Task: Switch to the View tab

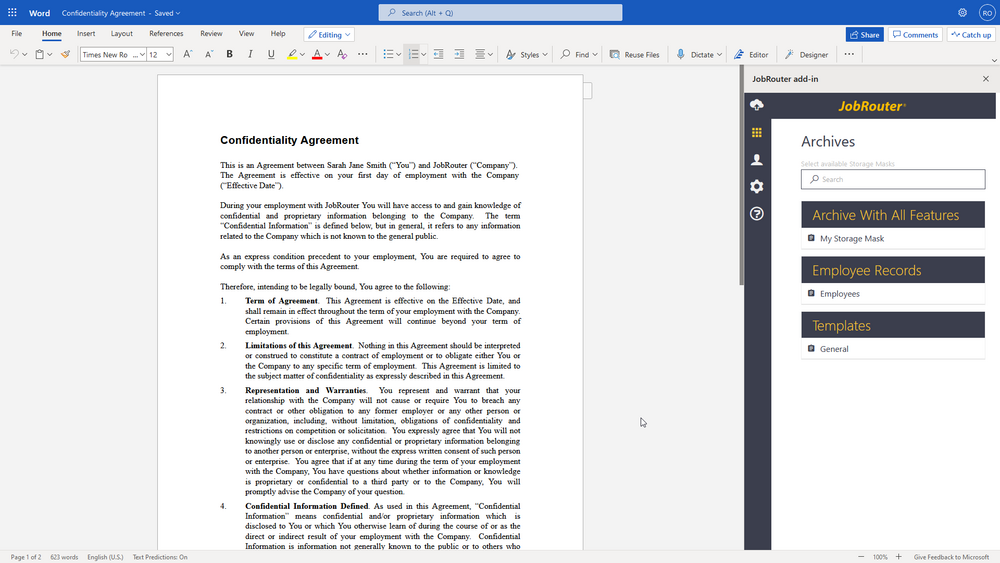Action: point(246,34)
